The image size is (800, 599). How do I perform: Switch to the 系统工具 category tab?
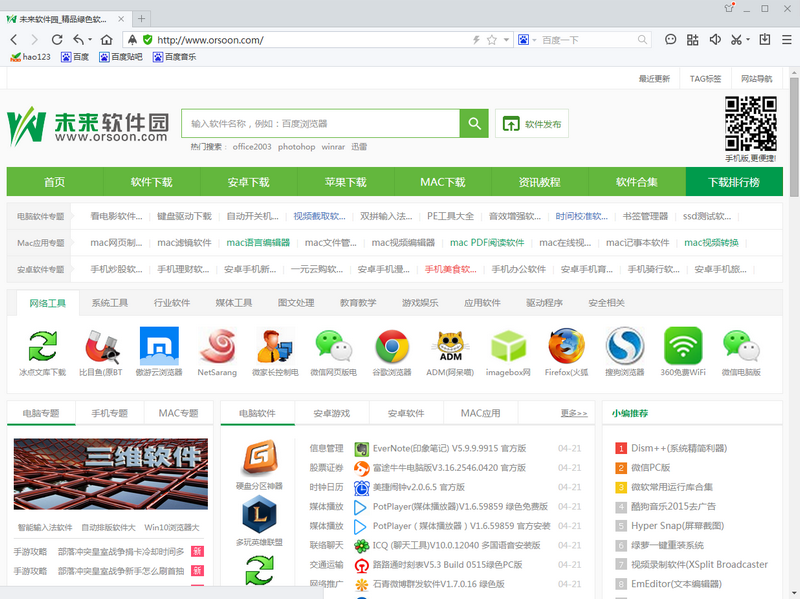point(110,303)
